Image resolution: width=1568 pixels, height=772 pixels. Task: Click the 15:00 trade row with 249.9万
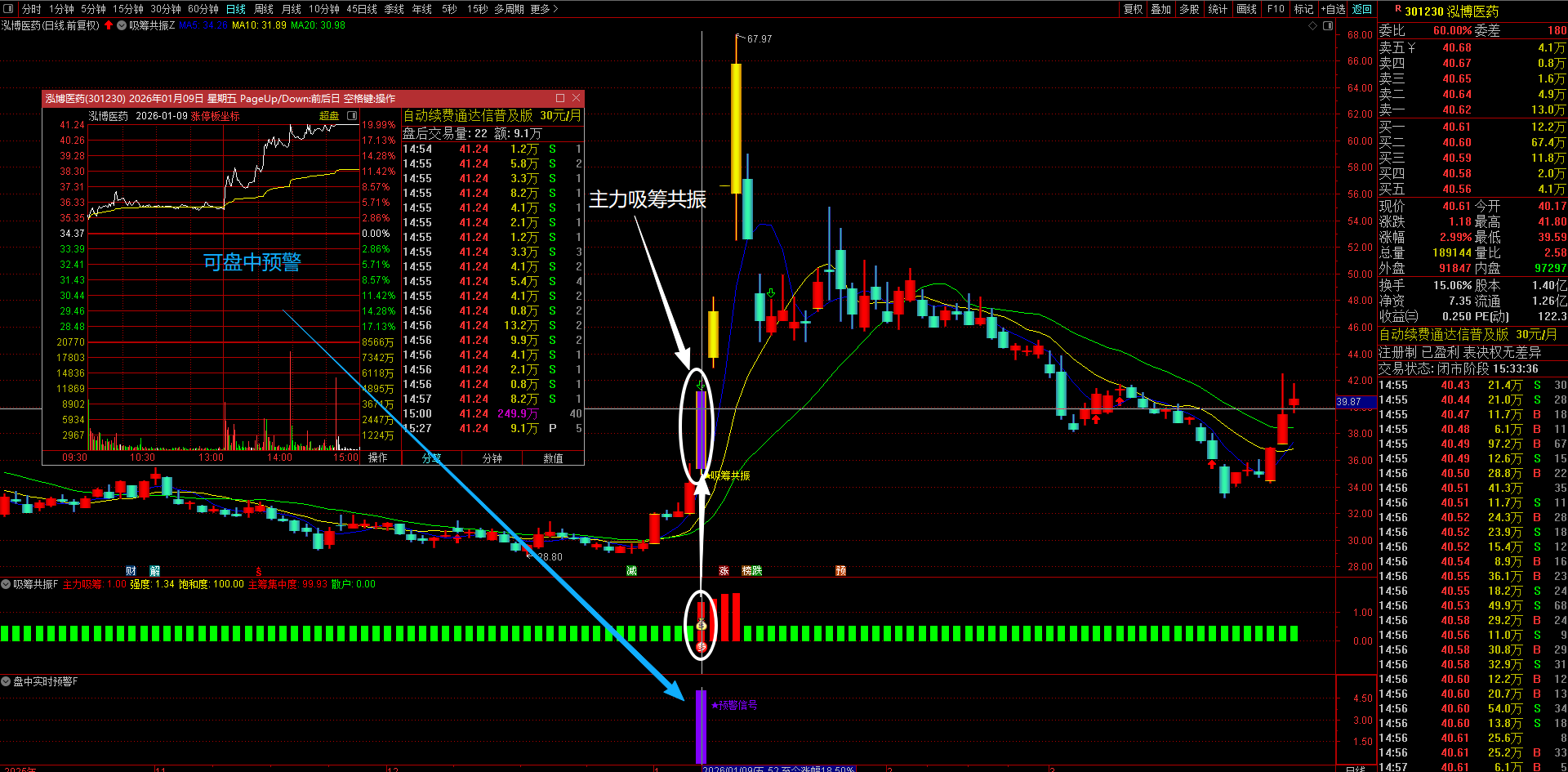492,413
